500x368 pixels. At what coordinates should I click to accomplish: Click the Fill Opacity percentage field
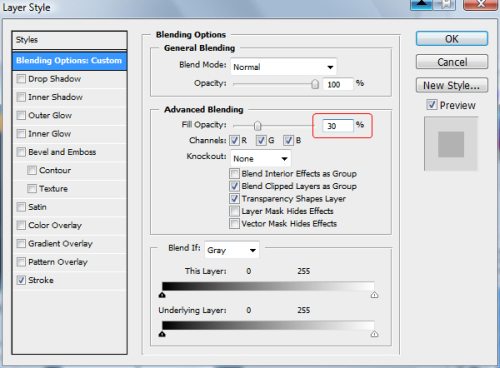tap(338, 126)
